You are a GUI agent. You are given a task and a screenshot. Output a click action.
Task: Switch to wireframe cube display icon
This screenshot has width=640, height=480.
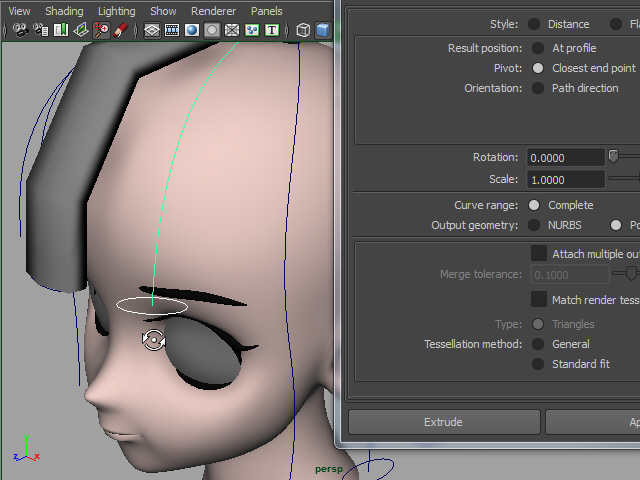tap(303, 30)
